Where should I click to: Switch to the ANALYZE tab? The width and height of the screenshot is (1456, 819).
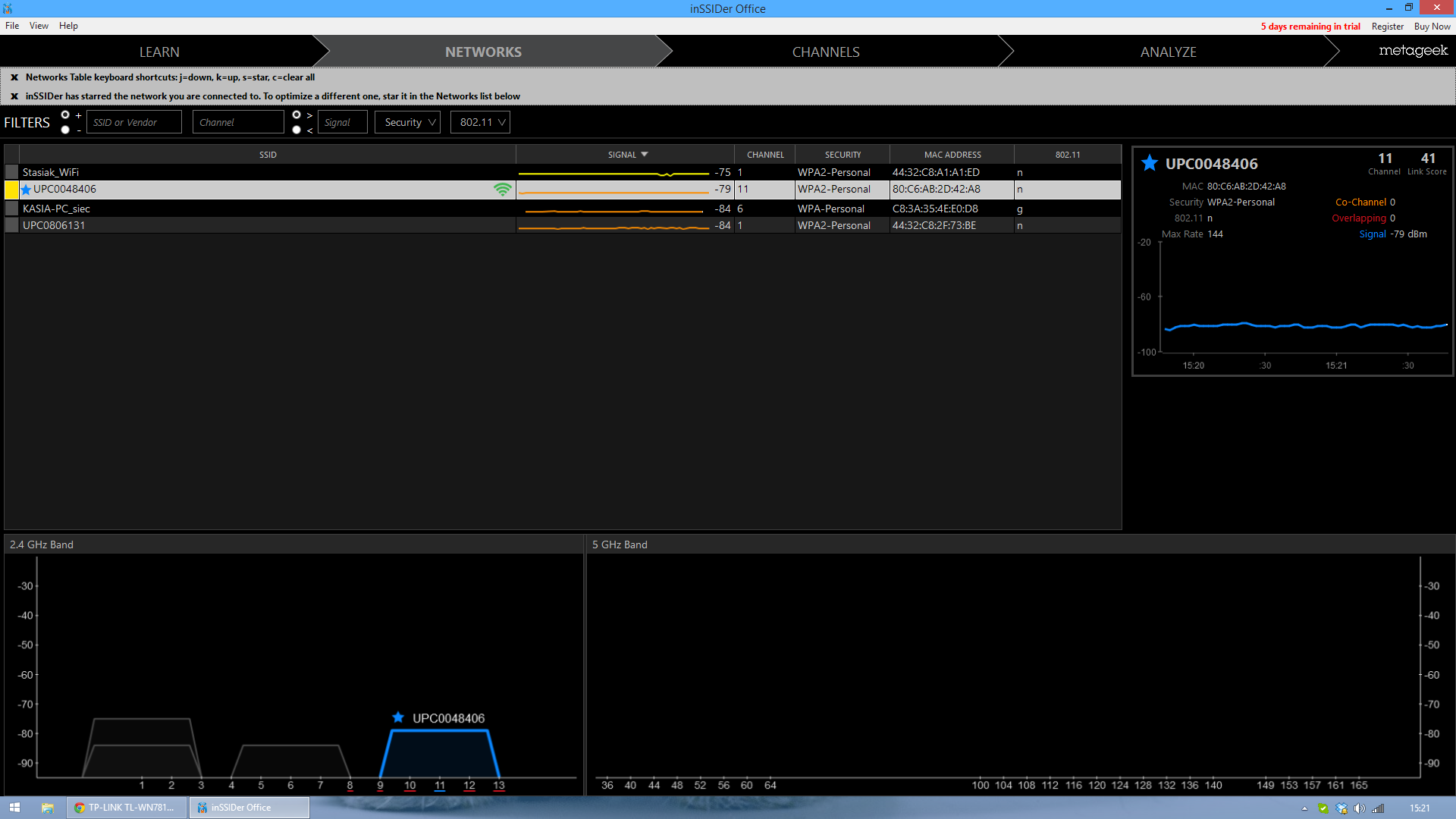point(1168,52)
